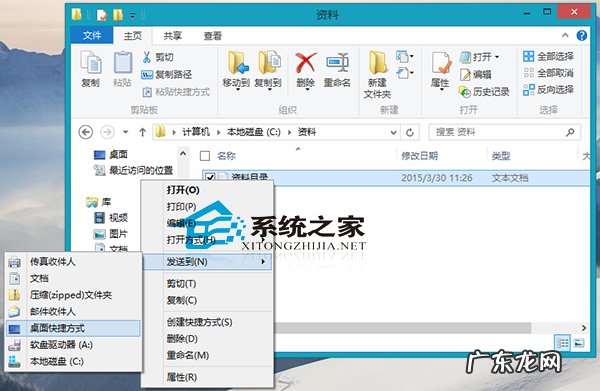Click the Paste (粘贴) ribbon icon
The height and width of the screenshot is (391, 600).
pyautogui.click(x=122, y=62)
